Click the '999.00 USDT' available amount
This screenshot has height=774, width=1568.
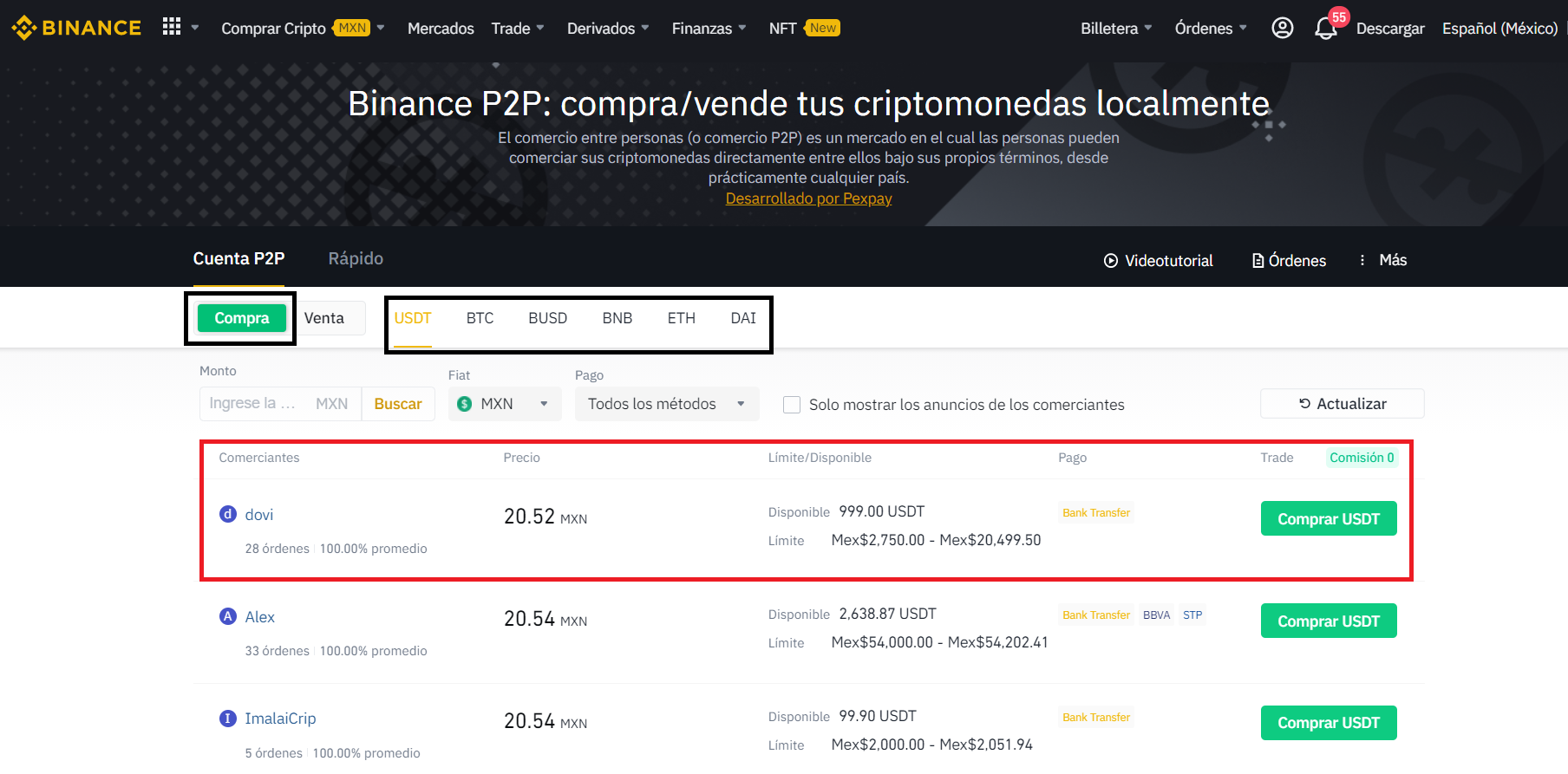click(x=882, y=511)
